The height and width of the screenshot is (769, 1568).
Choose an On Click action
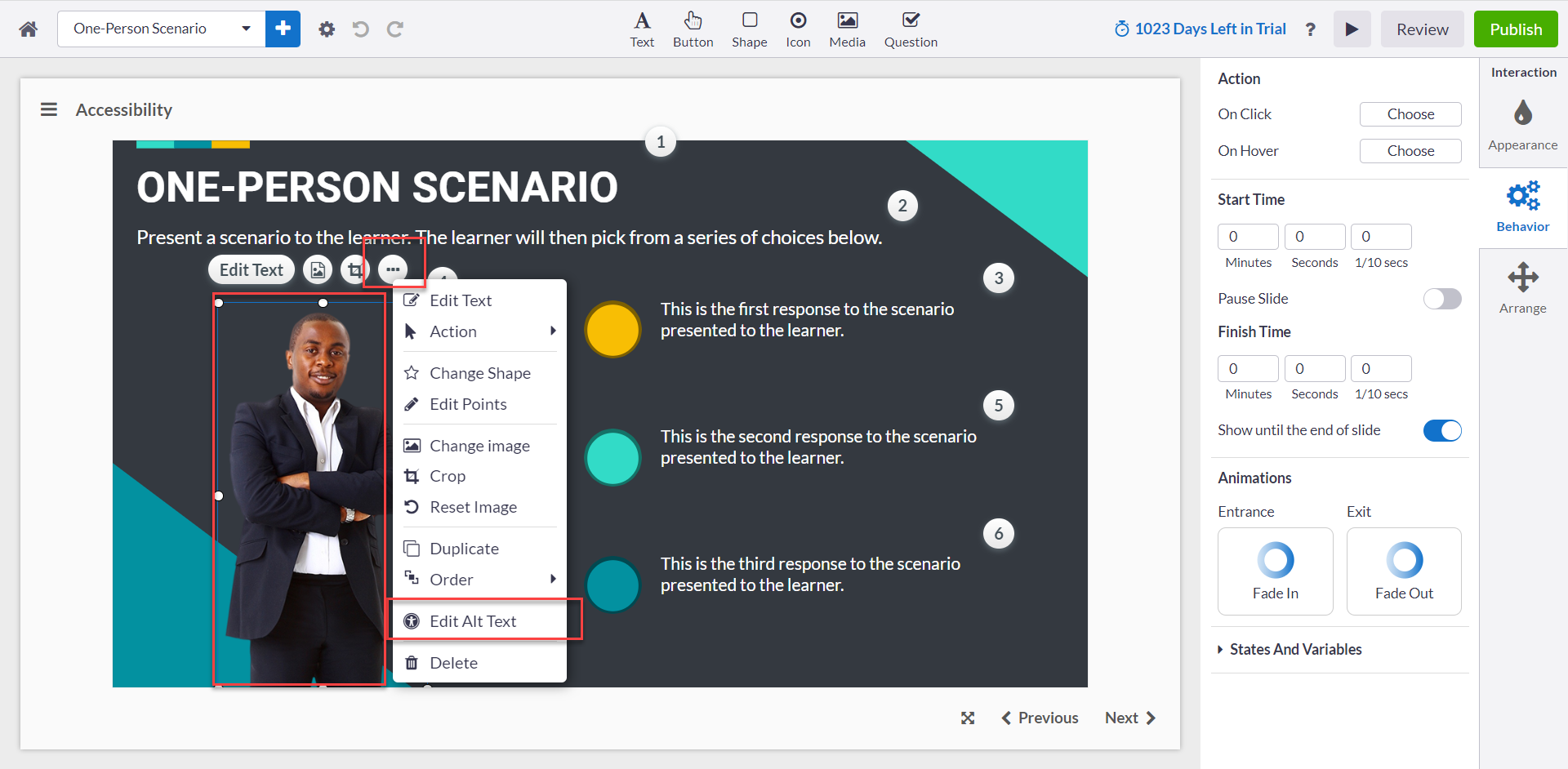coord(1410,114)
